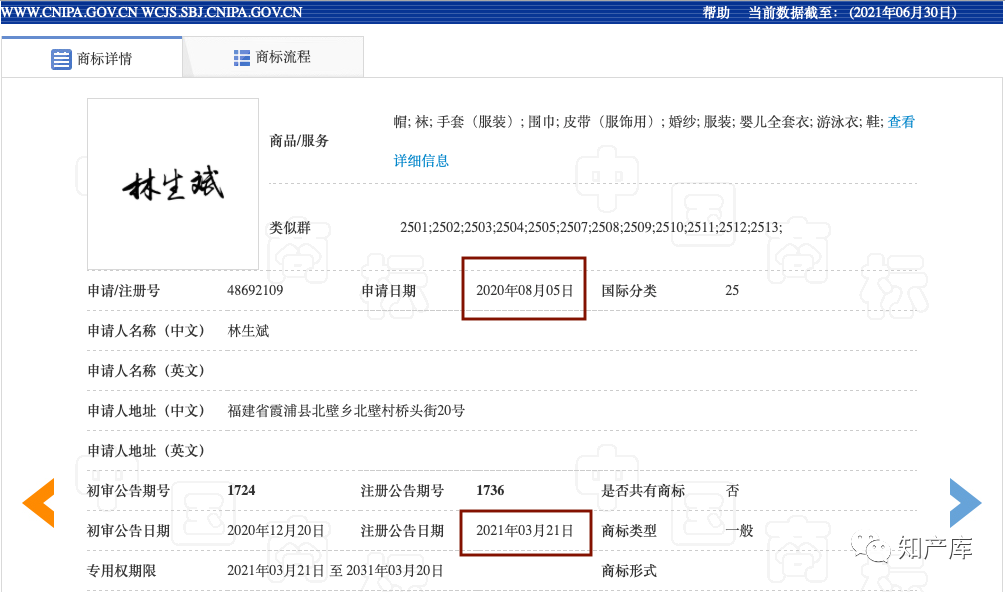Image resolution: width=1005 pixels, height=592 pixels.
Task: Click preliminary announcement issue number 1724
Action: click(242, 491)
